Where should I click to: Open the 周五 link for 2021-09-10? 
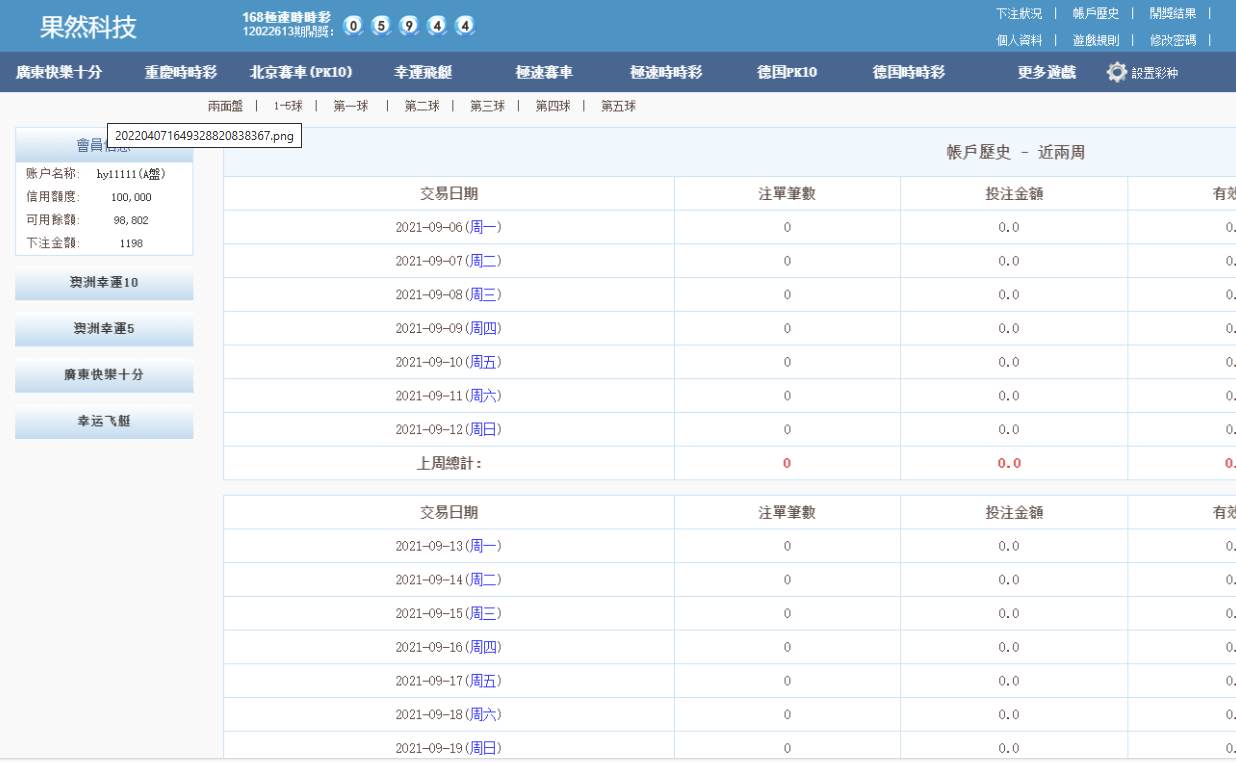(484, 362)
